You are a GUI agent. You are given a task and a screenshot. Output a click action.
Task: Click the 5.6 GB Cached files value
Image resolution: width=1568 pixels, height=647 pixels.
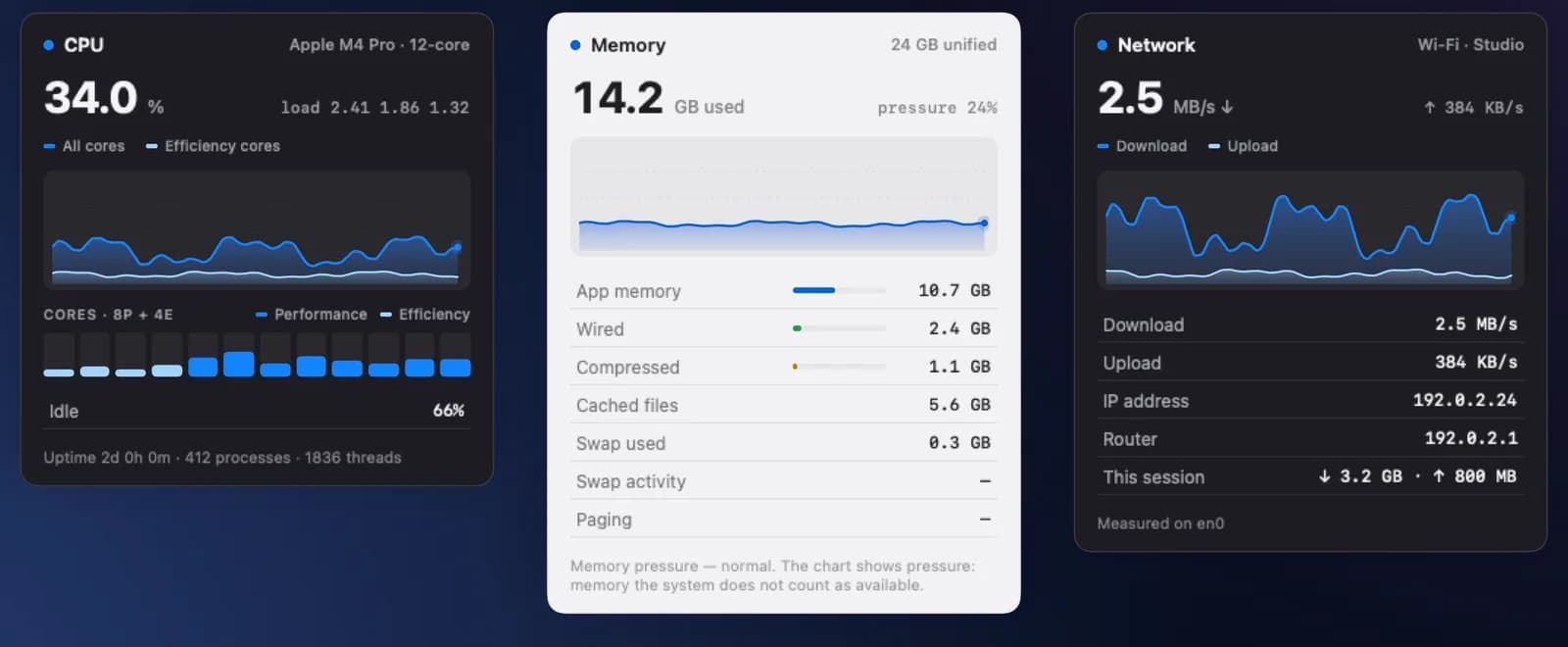tap(959, 405)
